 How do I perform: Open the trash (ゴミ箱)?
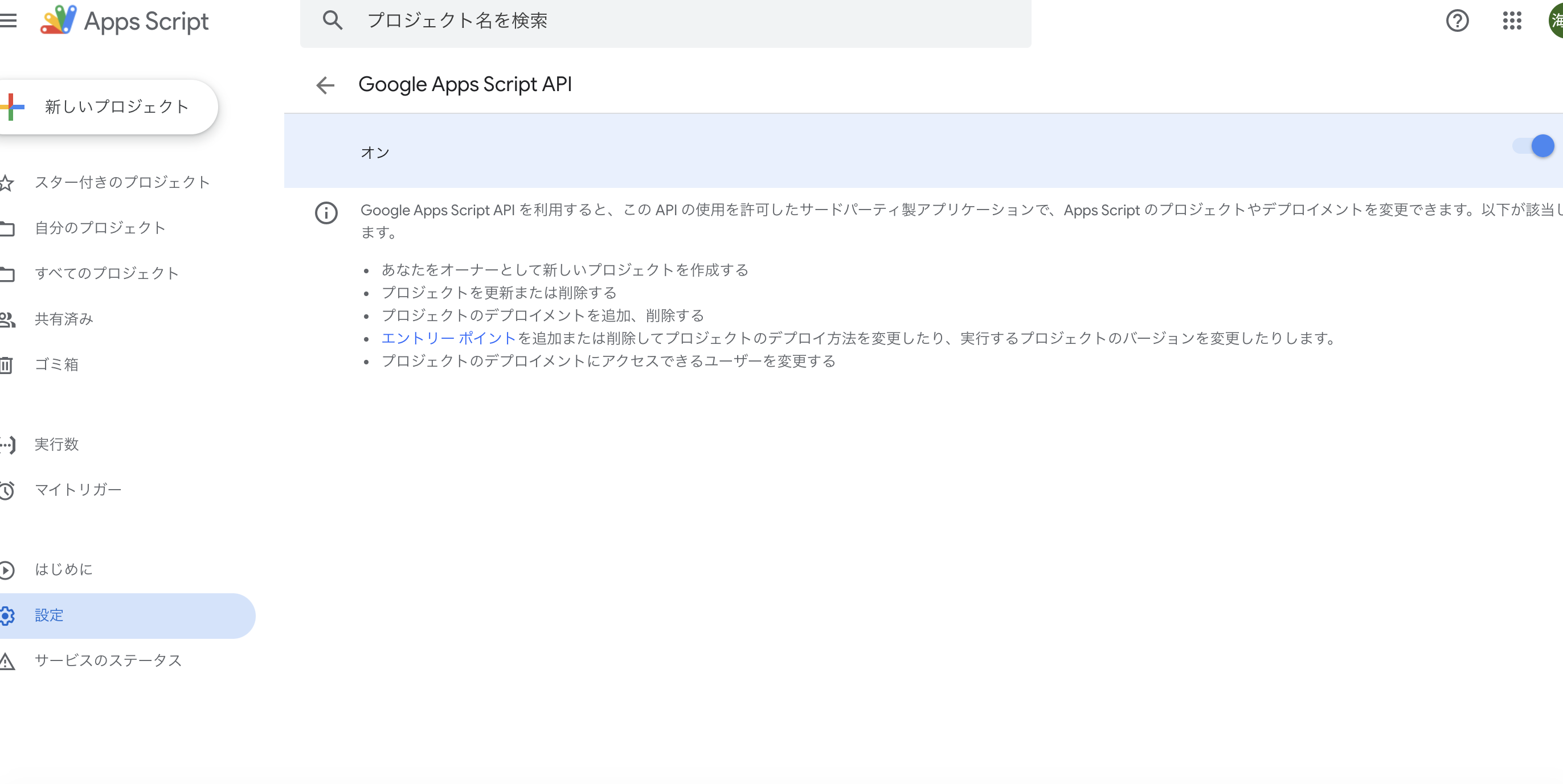[x=56, y=364]
